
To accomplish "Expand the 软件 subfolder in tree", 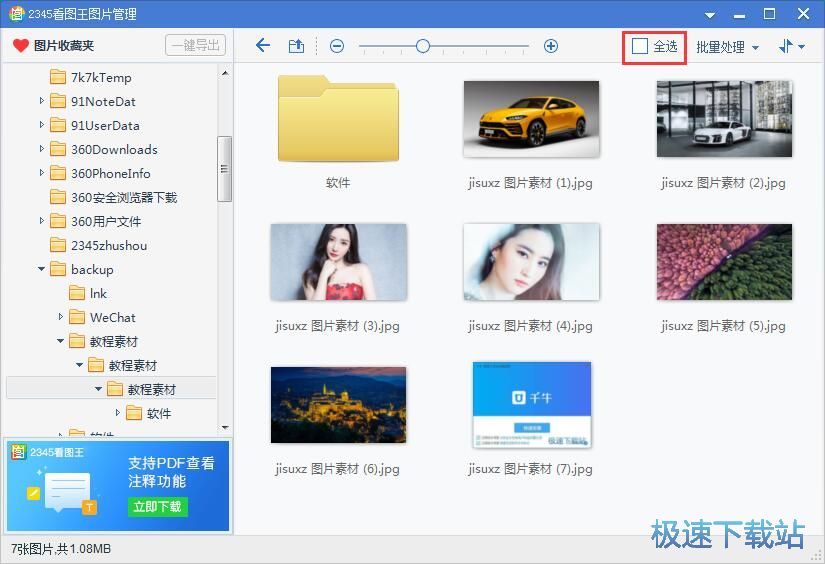I will [x=117, y=412].
